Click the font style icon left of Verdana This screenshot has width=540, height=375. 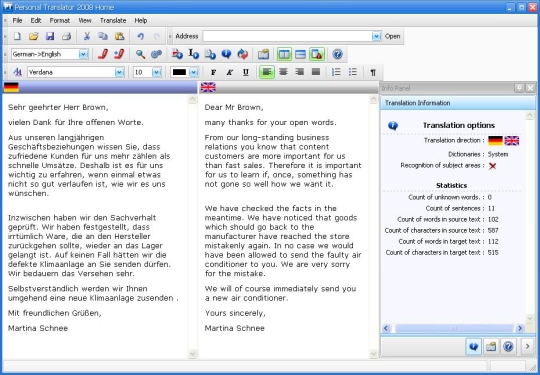point(17,72)
